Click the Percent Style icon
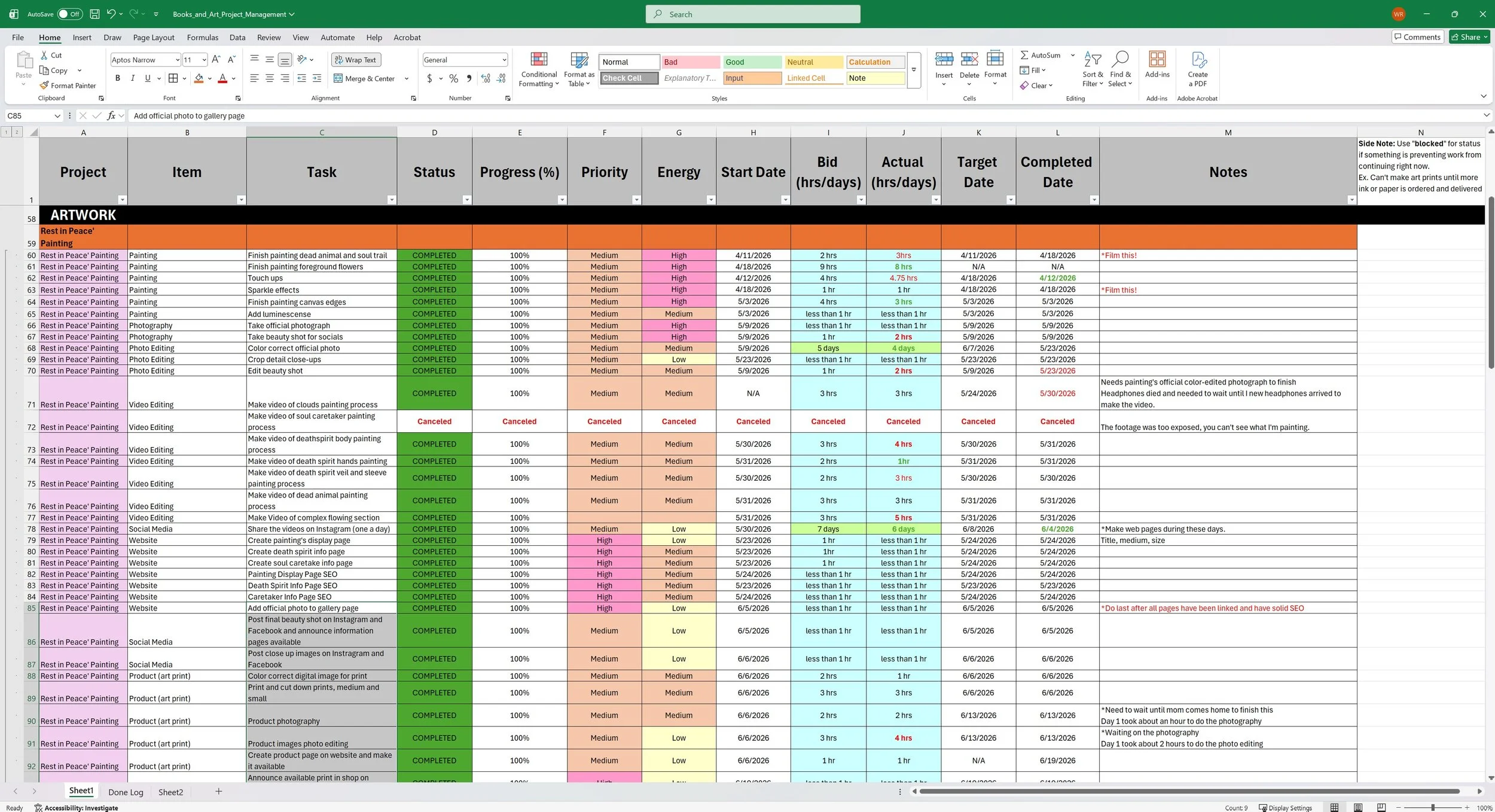1495x812 pixels. (x=454, y=78)
